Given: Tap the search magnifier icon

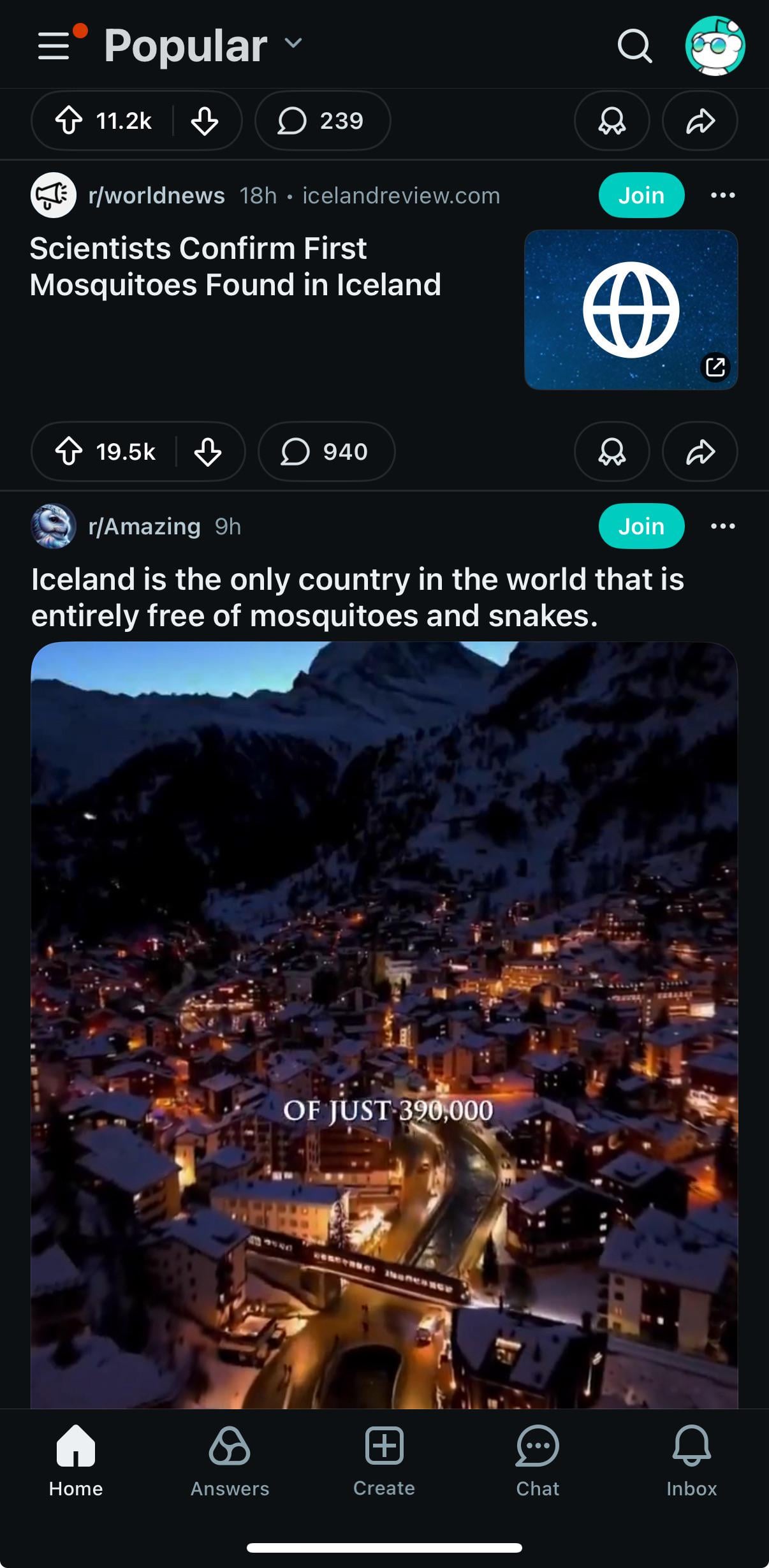Looking at the screenshot, I should tap(635, 46).
